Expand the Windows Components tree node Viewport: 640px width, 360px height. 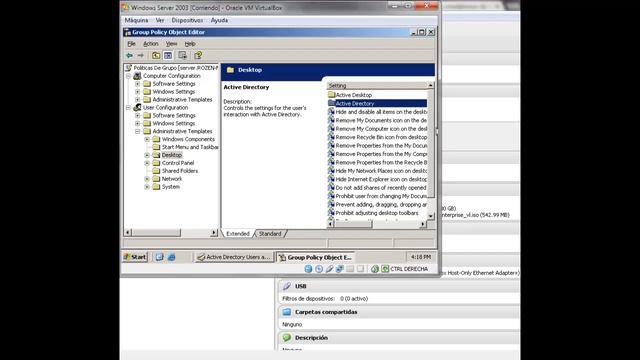click(147, 139)
